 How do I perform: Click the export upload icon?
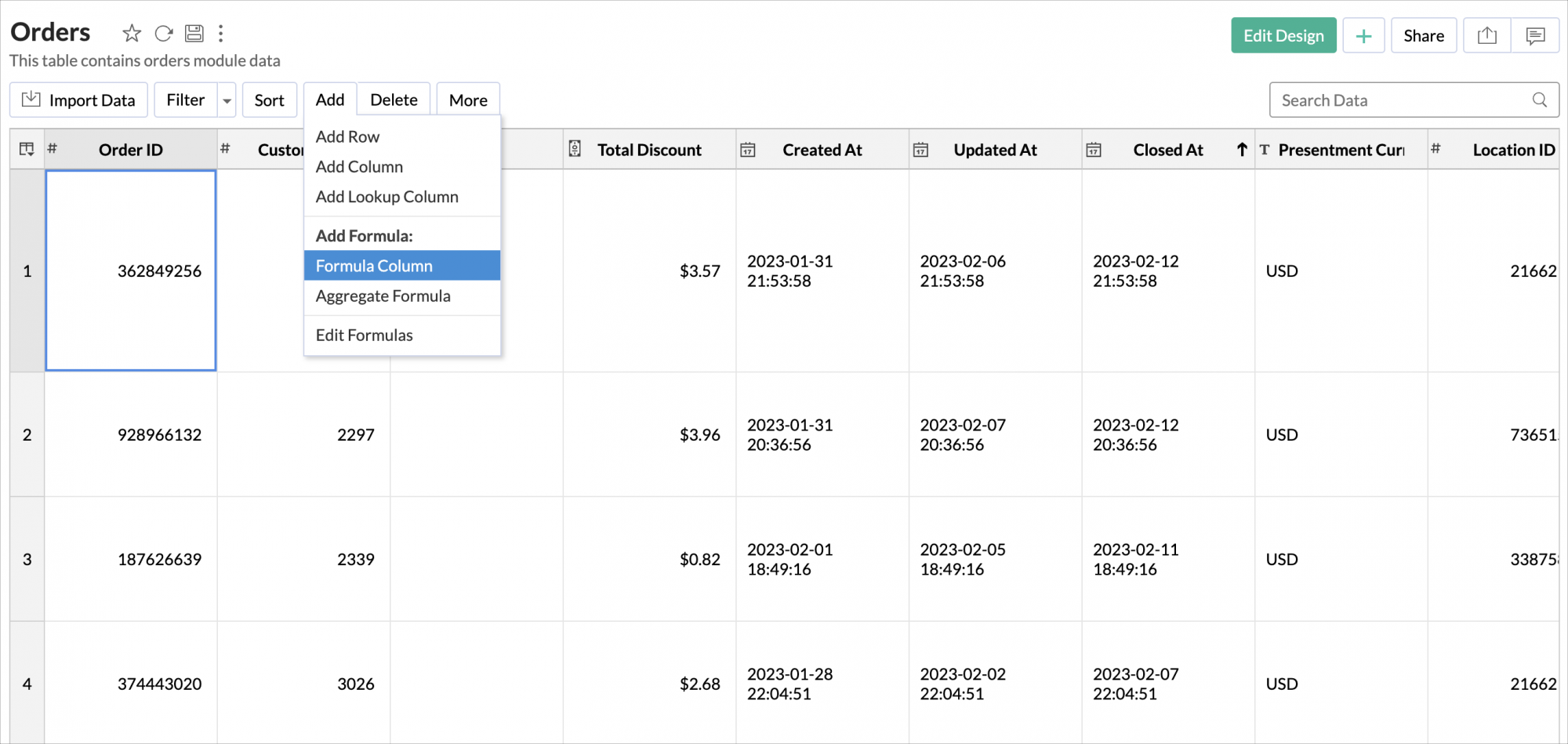coord(1486,36)
